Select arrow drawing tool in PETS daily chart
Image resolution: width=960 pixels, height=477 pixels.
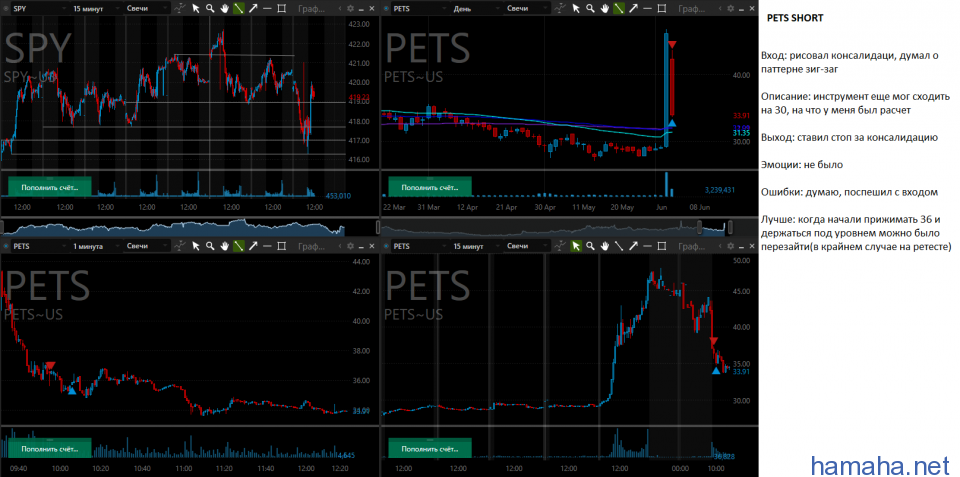[x=634, y=9]
